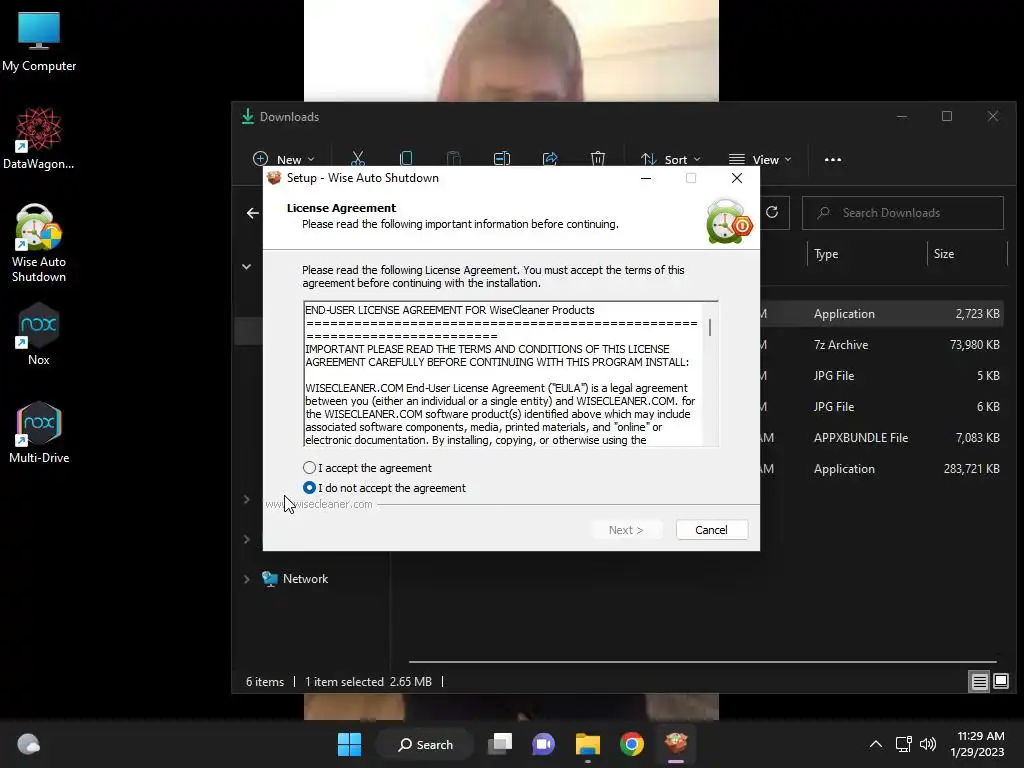This screenshot has width=1024, height=768.
Task: Show hidden system tray icons
Action: pos(876,744)
